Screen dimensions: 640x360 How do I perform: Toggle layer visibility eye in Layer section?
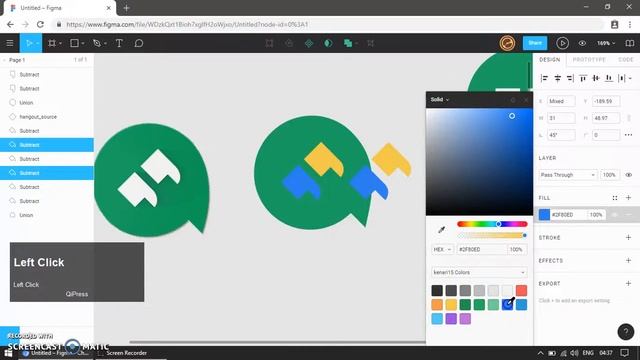pos(629,175)
